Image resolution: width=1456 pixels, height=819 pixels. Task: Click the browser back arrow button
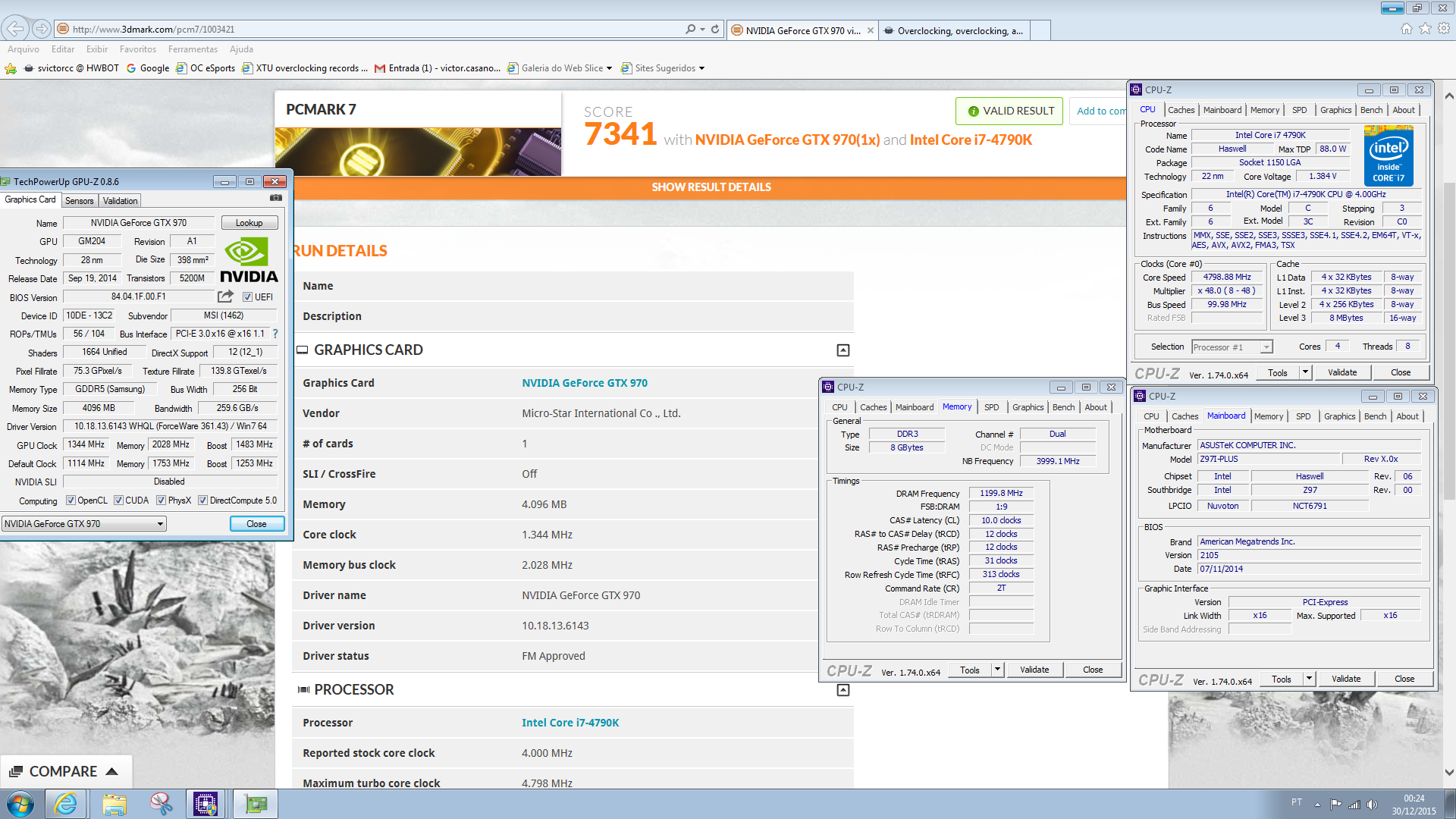(15, 29)
